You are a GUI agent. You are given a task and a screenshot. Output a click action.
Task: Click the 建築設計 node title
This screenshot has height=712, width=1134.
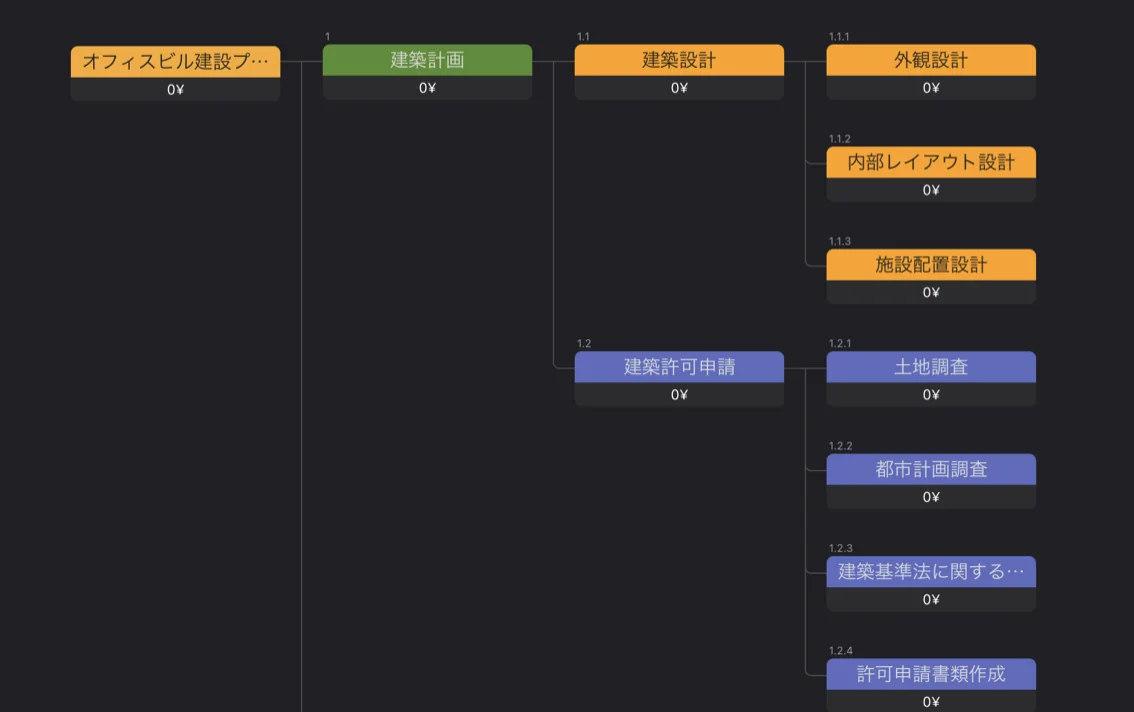679,60
